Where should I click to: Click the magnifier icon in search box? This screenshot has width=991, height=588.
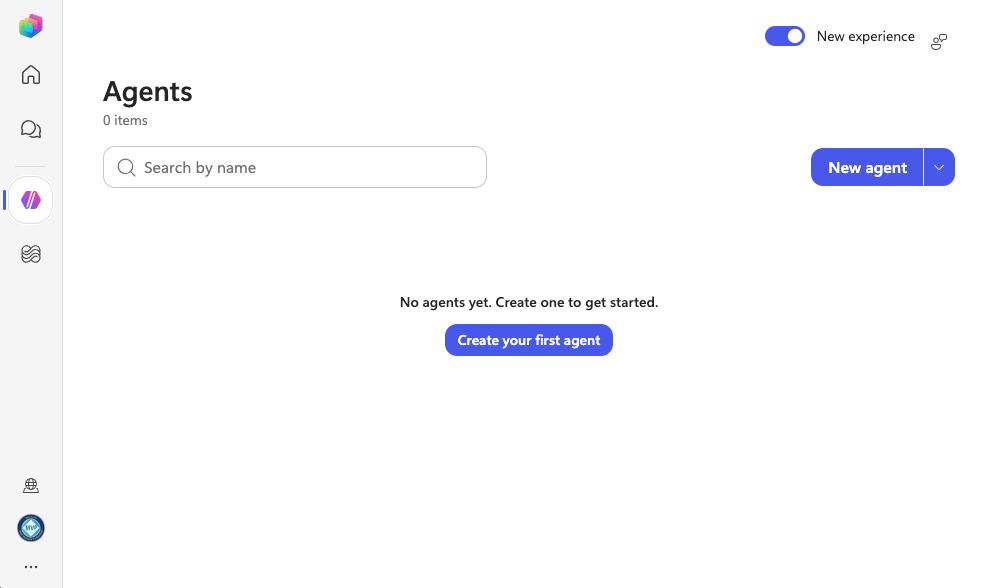(126, 168)
